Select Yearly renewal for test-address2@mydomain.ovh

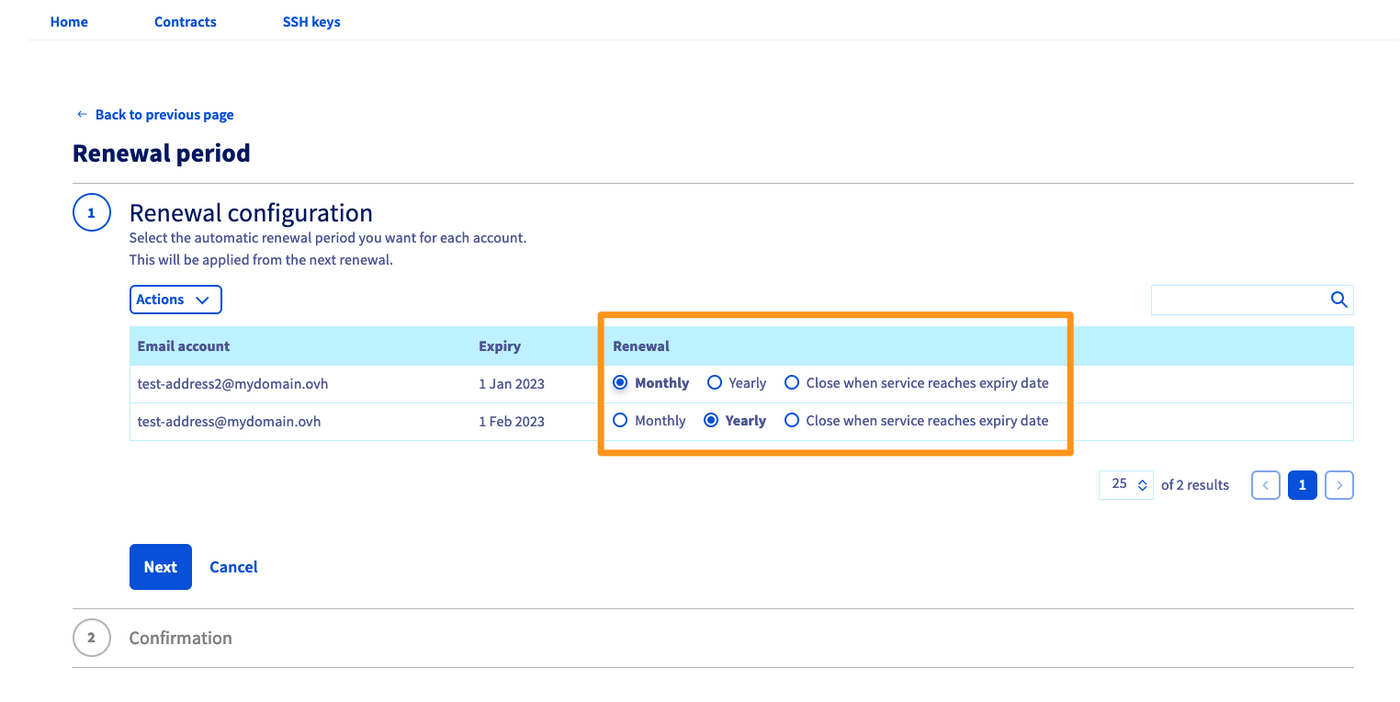pyautogui.click(x=714, y=382)
